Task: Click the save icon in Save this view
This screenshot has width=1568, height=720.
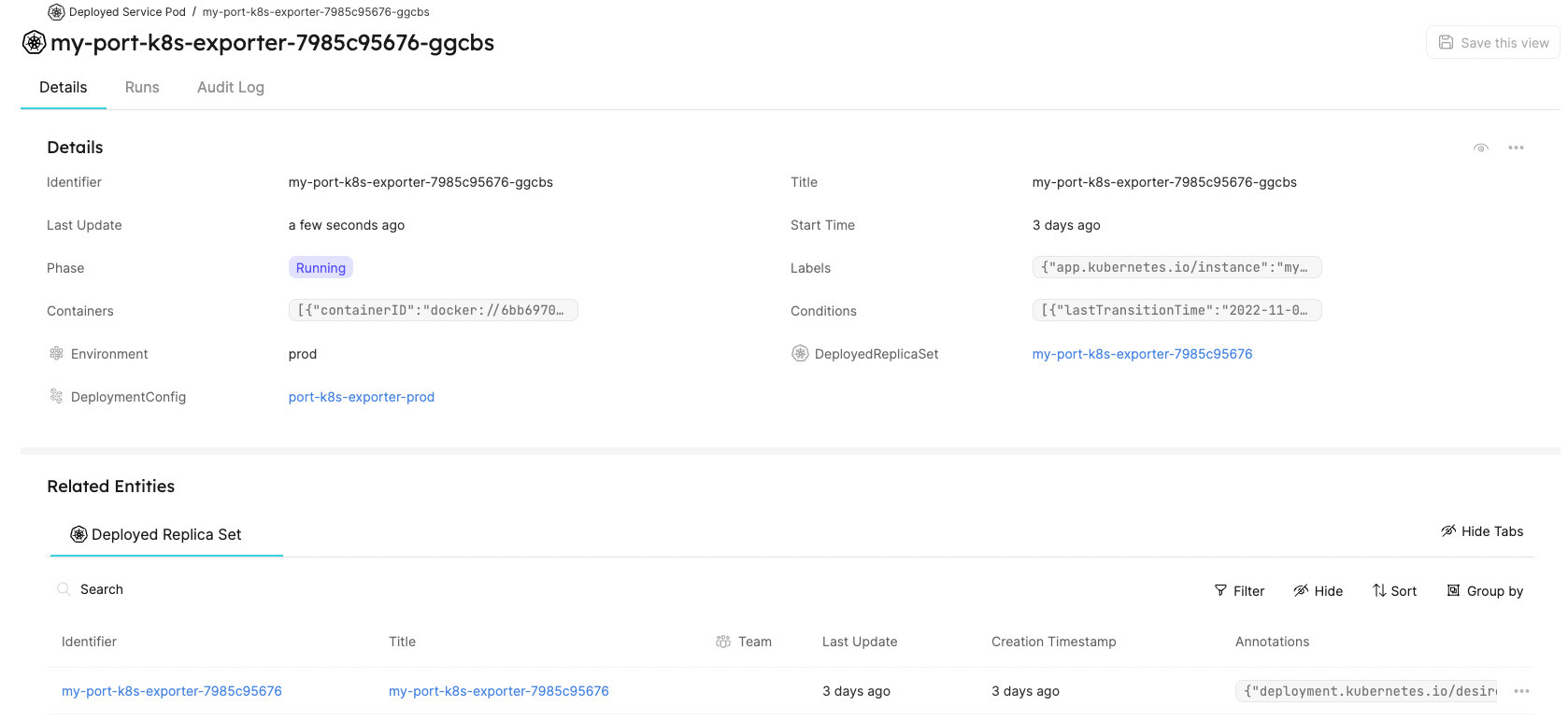Action: pos(1446,42)
